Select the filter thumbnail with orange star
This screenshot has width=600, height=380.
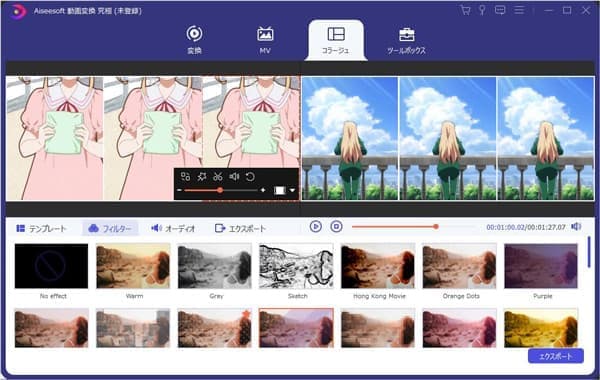(x=215, y=328)
